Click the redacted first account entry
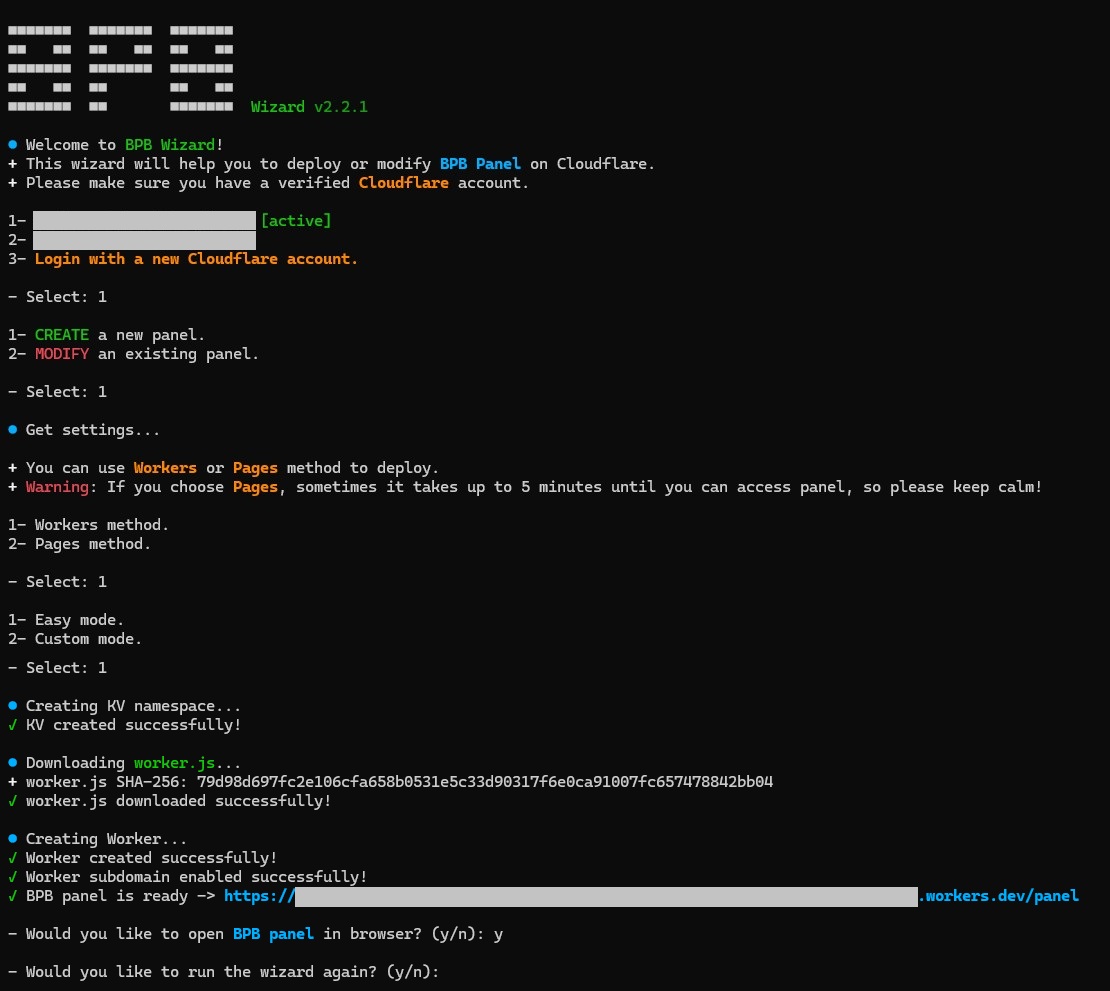This screenshot has width=1110, height=991. (x=144, y=221)
